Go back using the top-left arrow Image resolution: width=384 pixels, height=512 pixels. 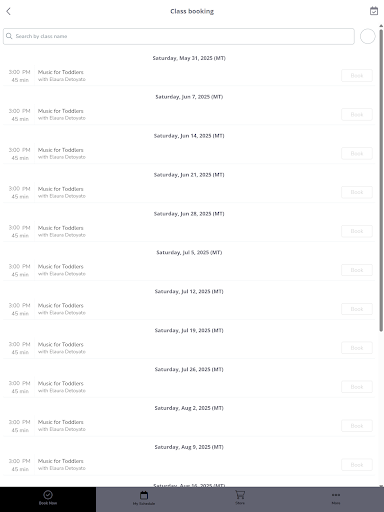pyautogui.click(x=8, y=11)
